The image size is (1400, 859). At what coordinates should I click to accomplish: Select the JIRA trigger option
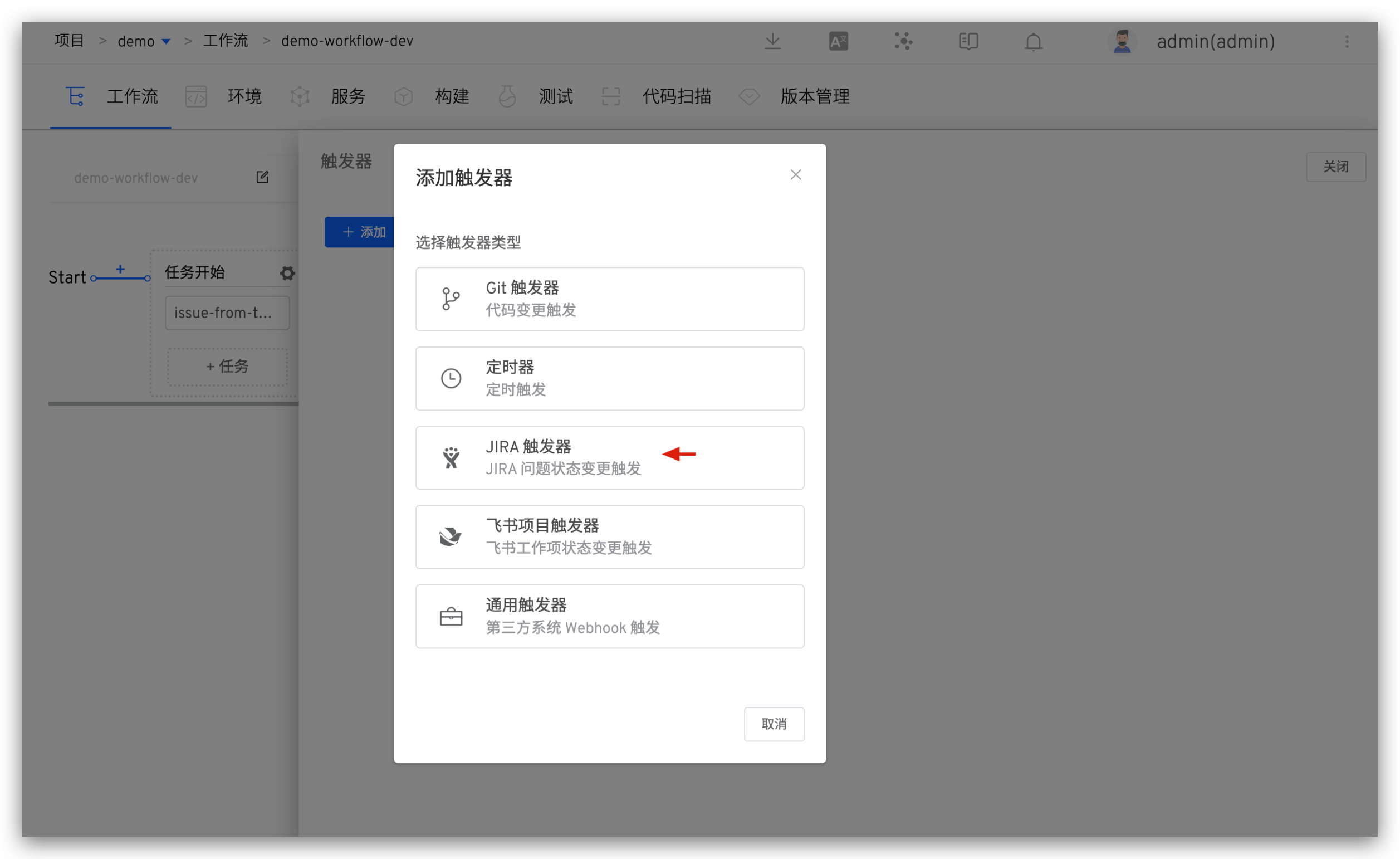pyautogui.click(x=609, y=457)
